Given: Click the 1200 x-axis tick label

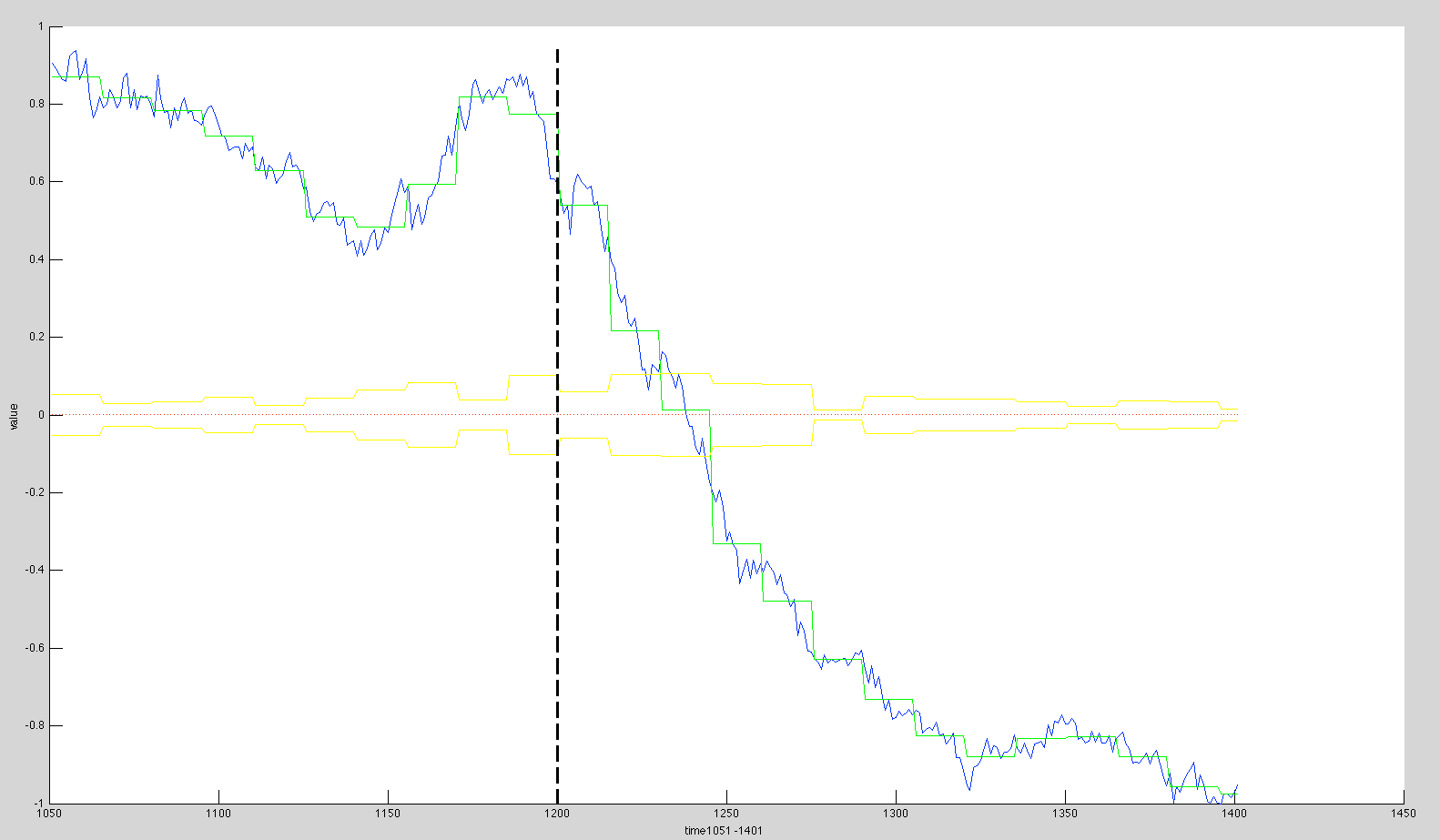Looking at the screenshot, I should coord(557,814).
